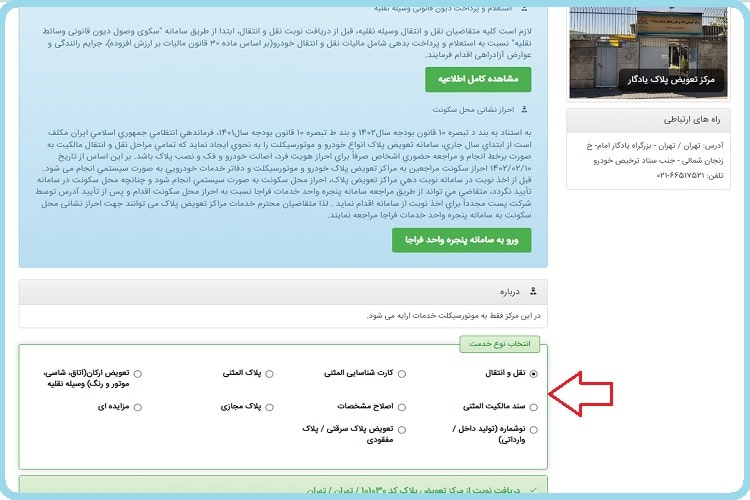
Task: Click text در این مرکز فقط به موتورسیکلت
Action: 453,316
